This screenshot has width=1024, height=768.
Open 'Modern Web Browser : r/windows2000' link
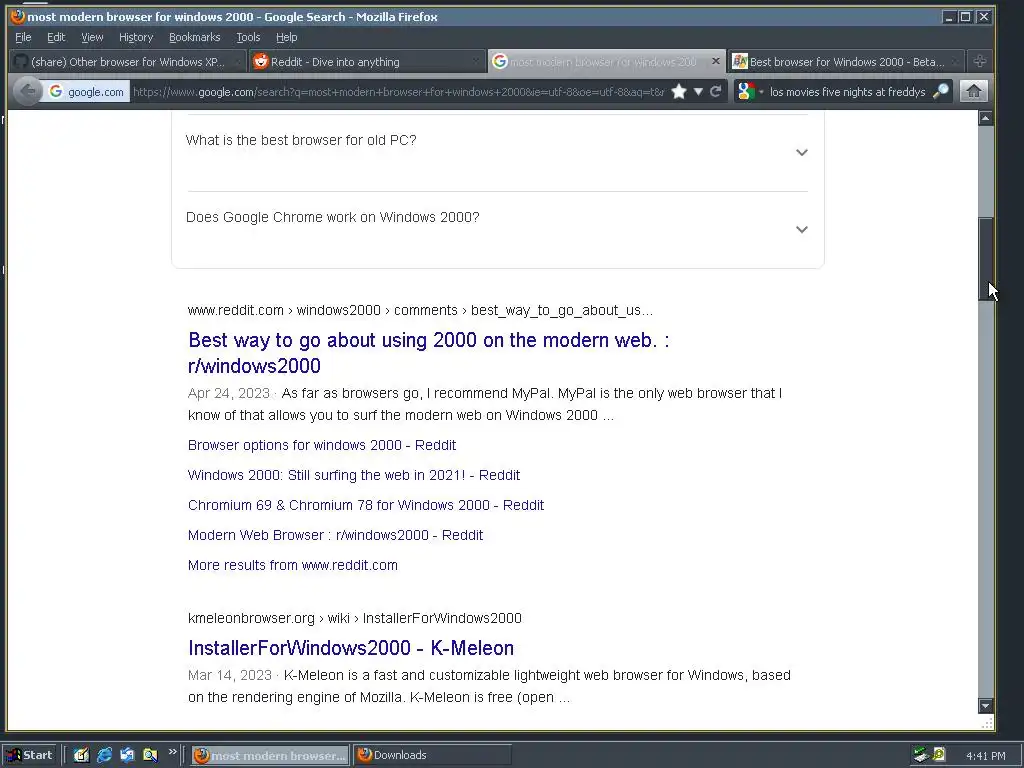point(336,535)
